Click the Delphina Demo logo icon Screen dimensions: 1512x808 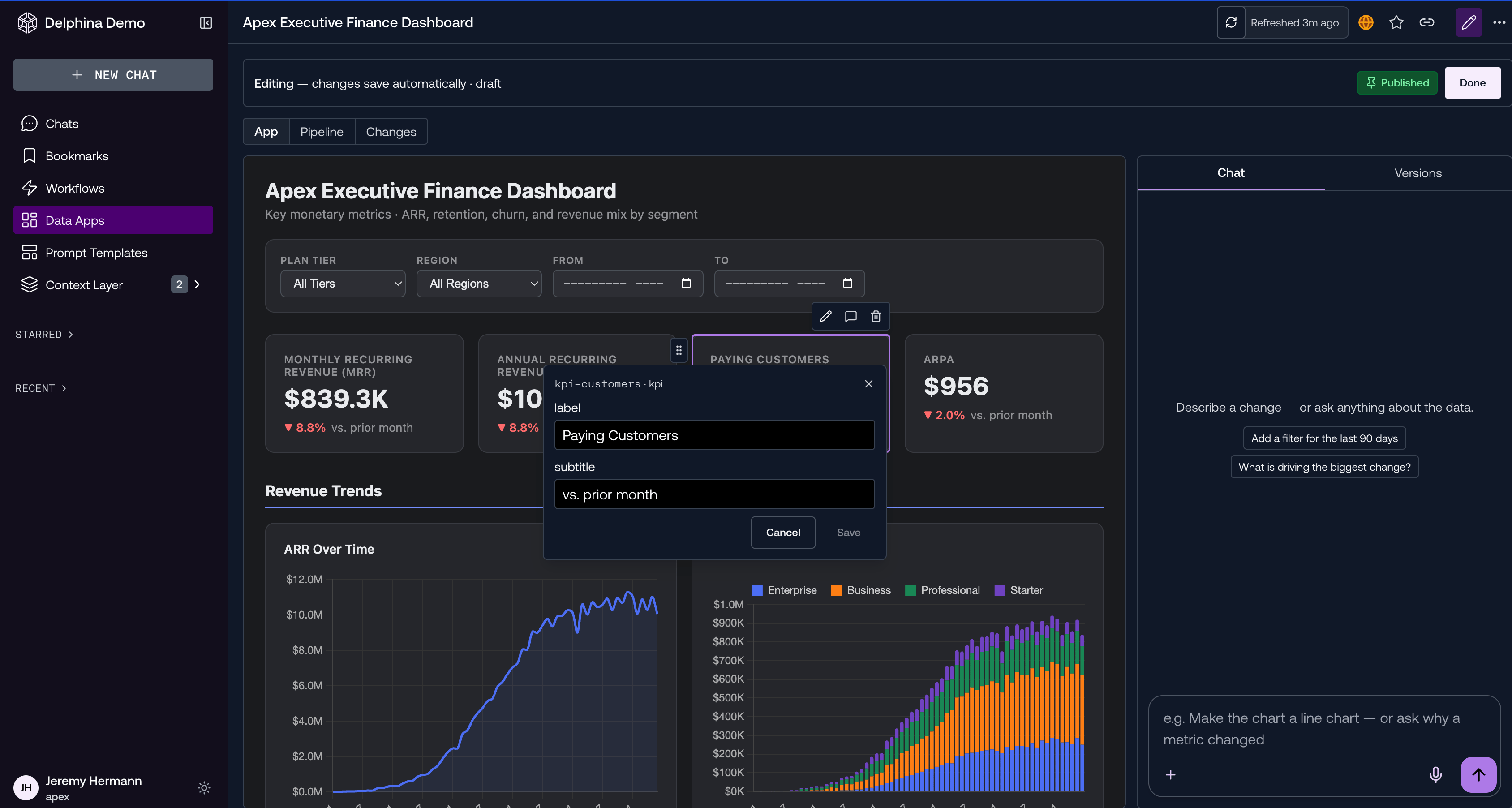(27, 22)
